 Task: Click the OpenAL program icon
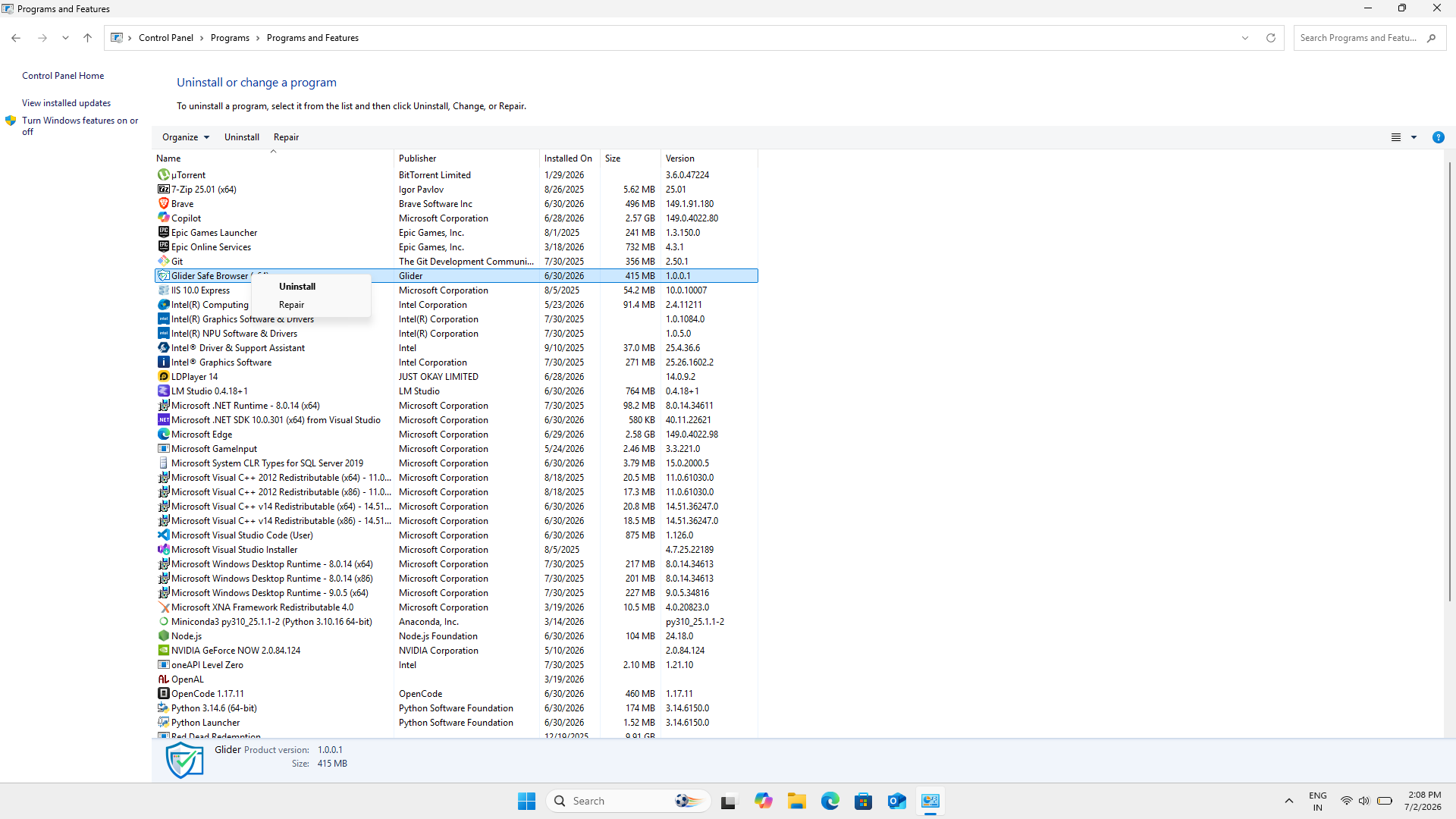pyautogui.click(x=163, y=679)
